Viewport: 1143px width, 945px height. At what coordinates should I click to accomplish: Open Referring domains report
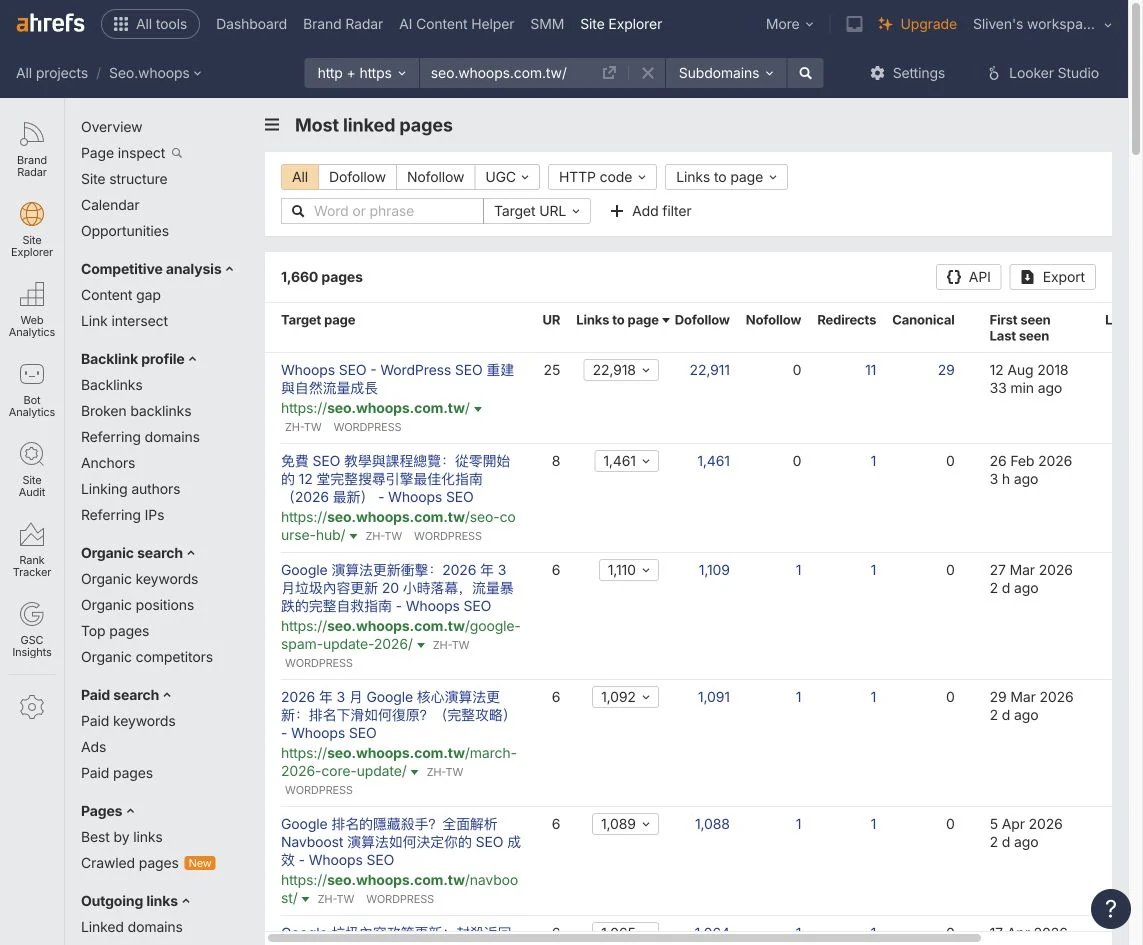[140, 437]
